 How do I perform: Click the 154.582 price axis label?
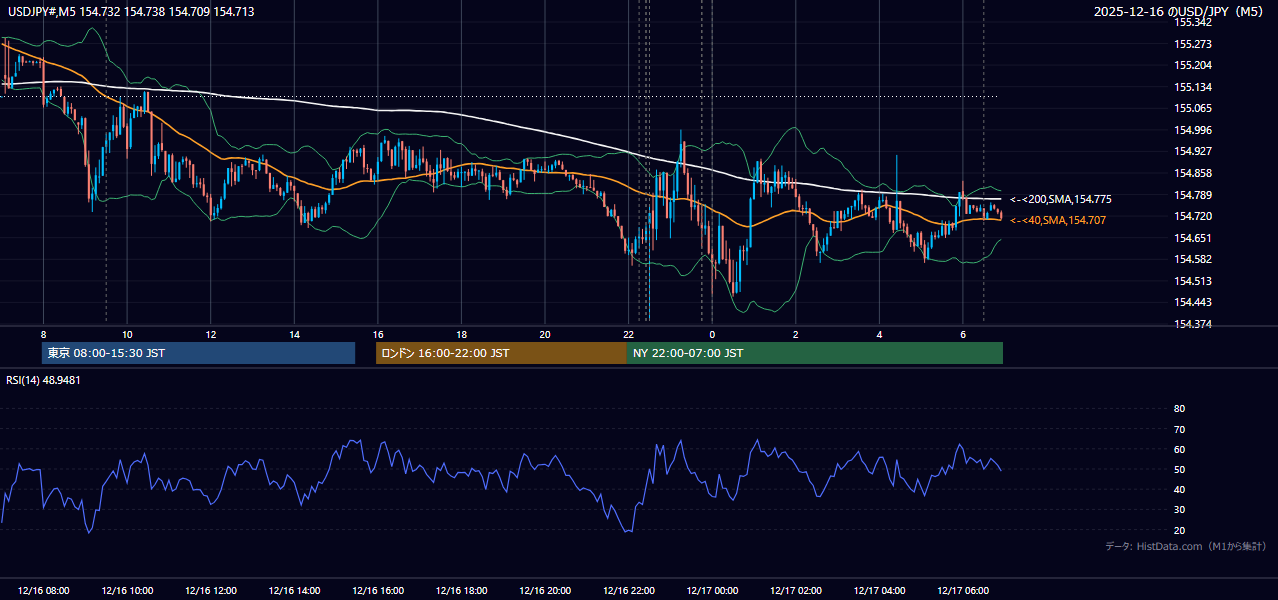pyautogui.click(x=1192, y=259)
